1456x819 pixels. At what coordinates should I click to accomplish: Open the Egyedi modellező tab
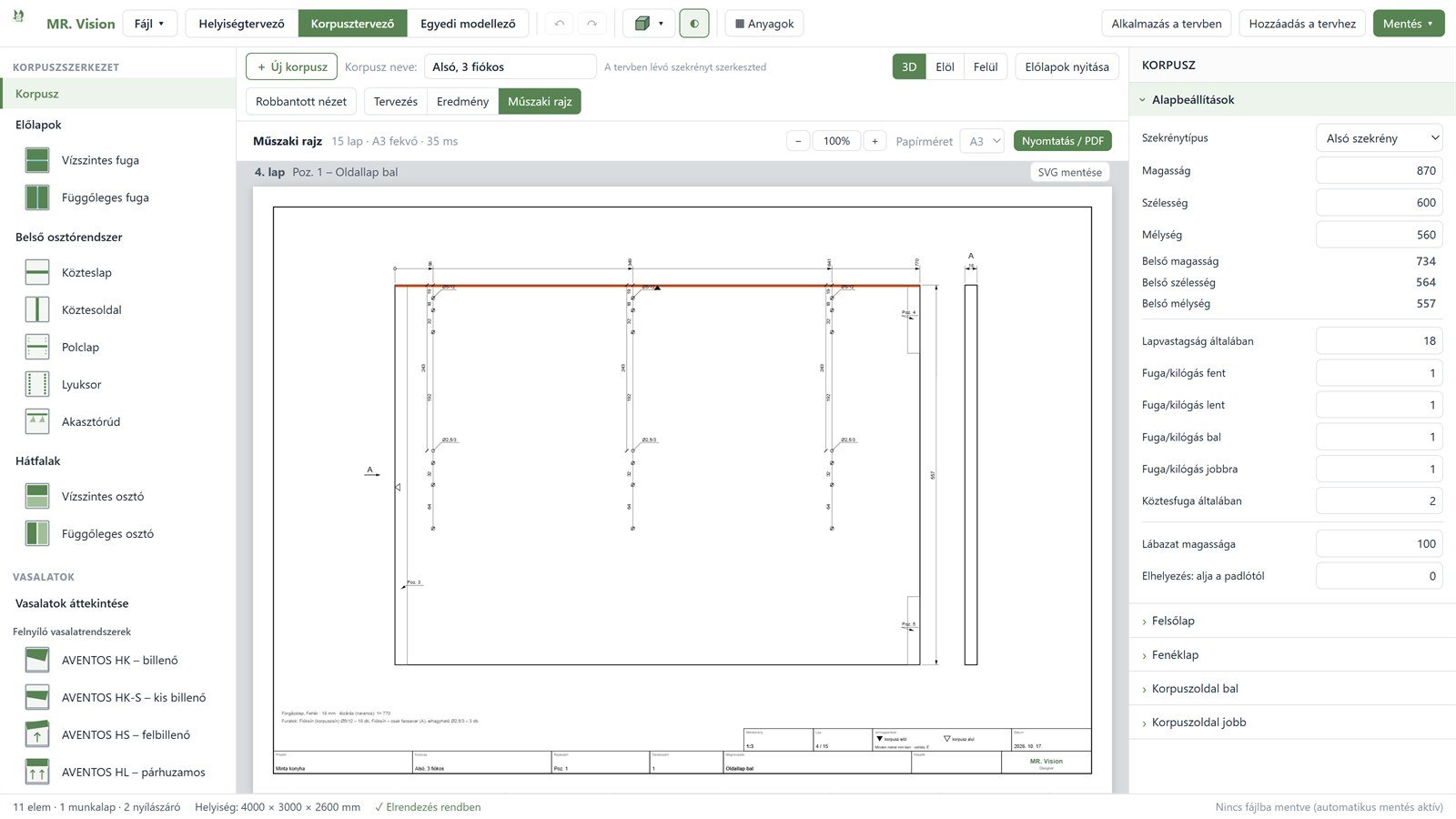point(468,24)
